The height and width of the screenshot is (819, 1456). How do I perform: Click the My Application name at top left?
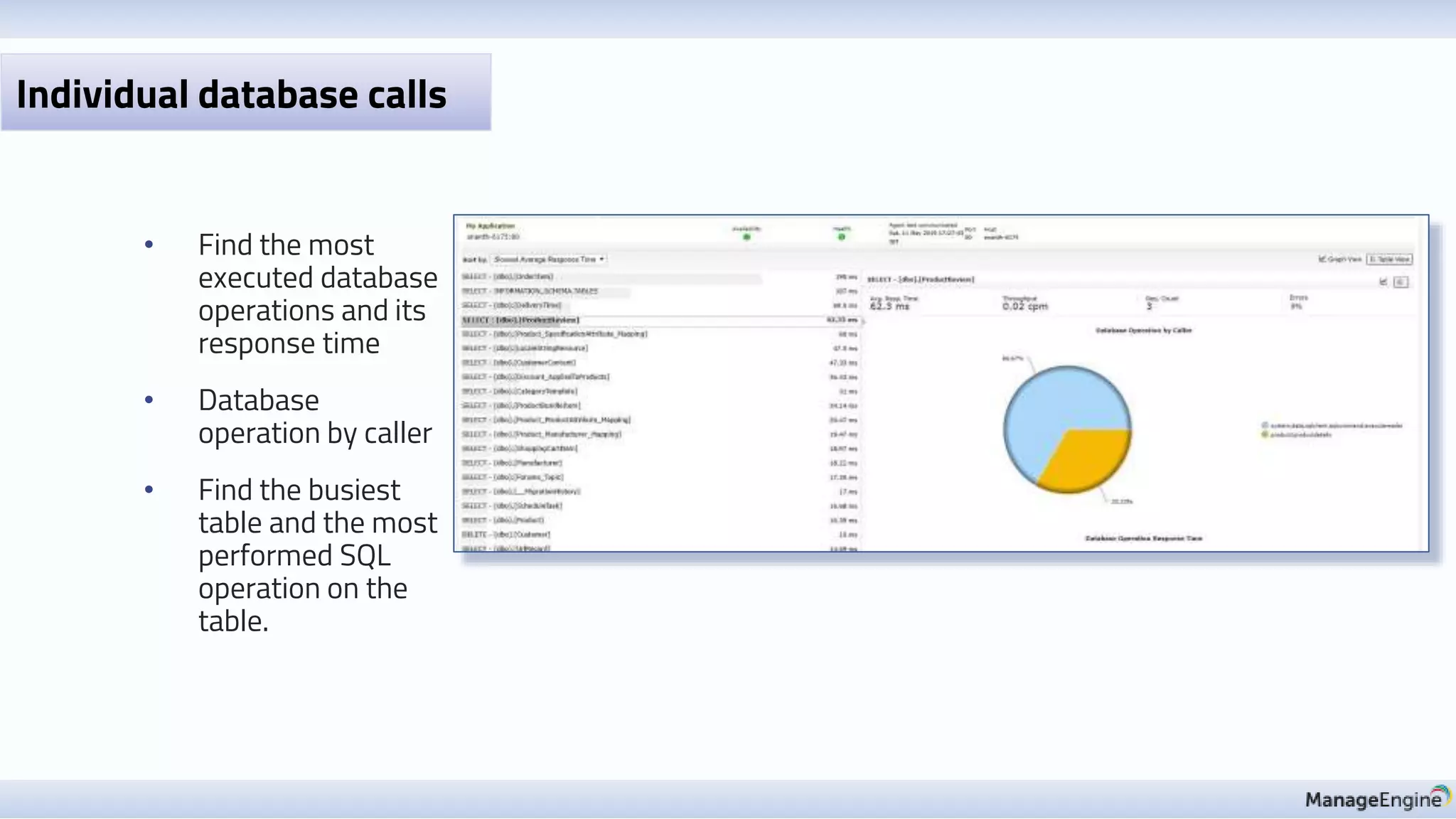[491, 226]
